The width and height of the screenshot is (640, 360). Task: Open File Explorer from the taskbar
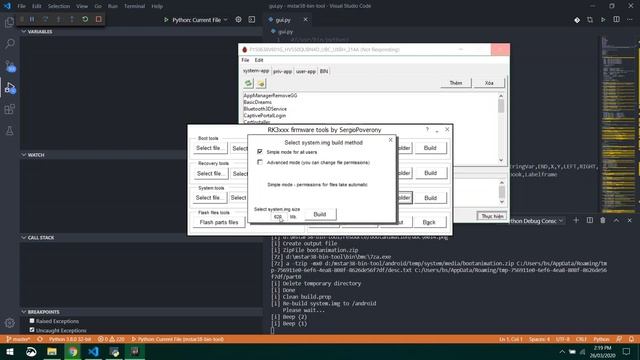tap(52, 351)
